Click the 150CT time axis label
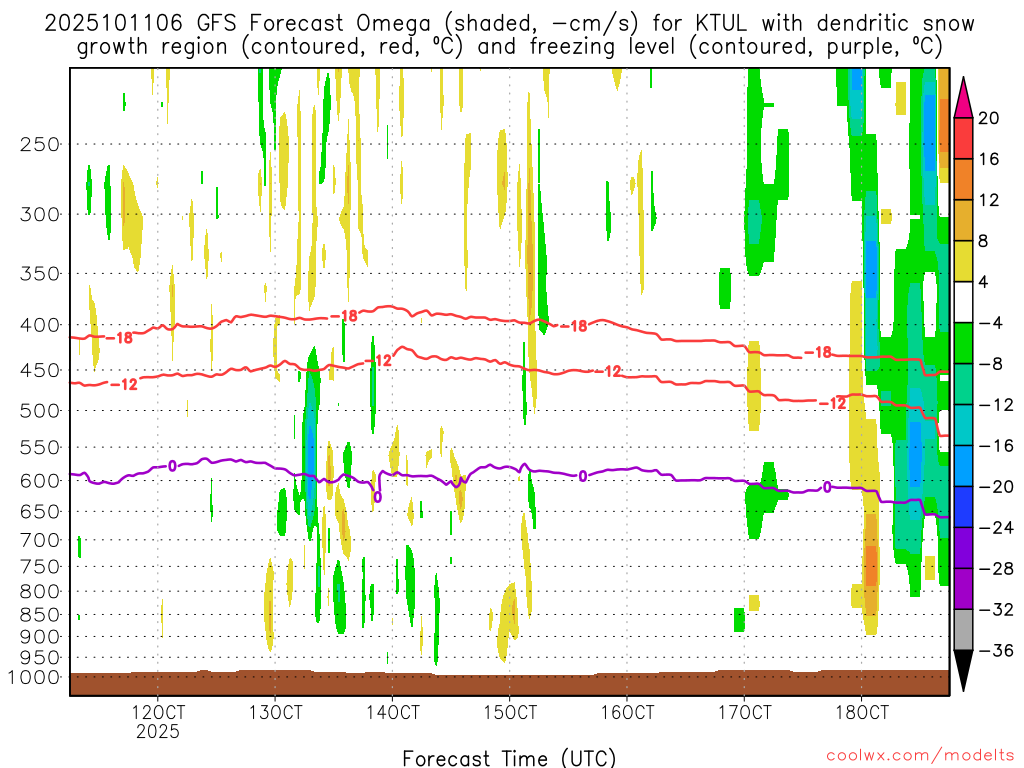Viewport: 1024px width, 768px height. coord(510,712)
